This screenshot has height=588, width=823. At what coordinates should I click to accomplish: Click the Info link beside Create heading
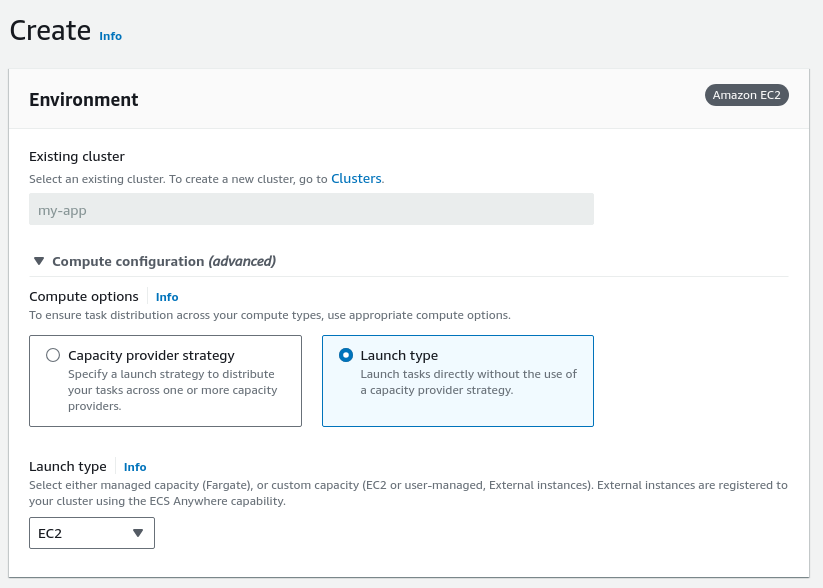[x=110, y=36]
